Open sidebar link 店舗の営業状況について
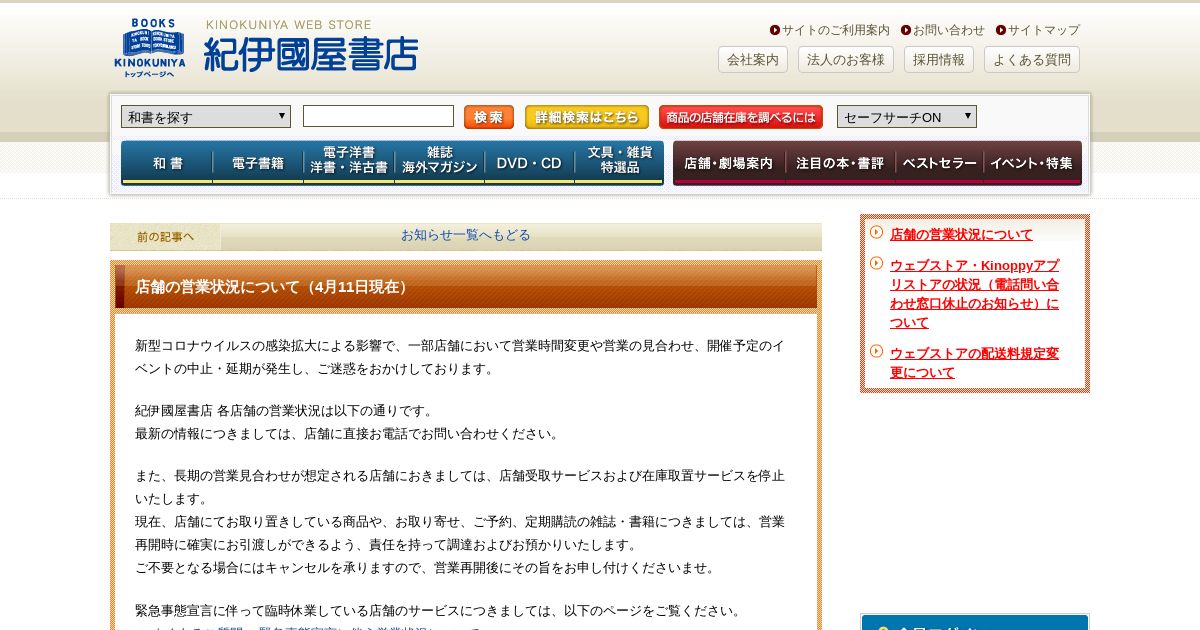The height and width of the screenshot is (630, 1200). 961,234
